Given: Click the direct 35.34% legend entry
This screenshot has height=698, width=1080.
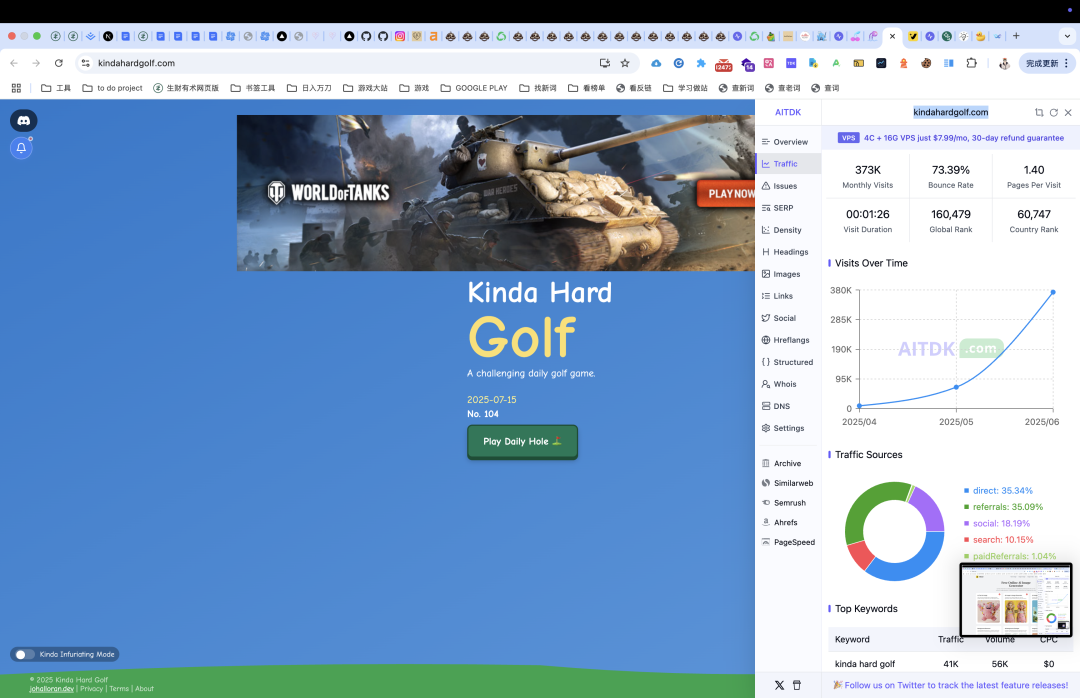Looking at the screenshot, I should 998,491.
